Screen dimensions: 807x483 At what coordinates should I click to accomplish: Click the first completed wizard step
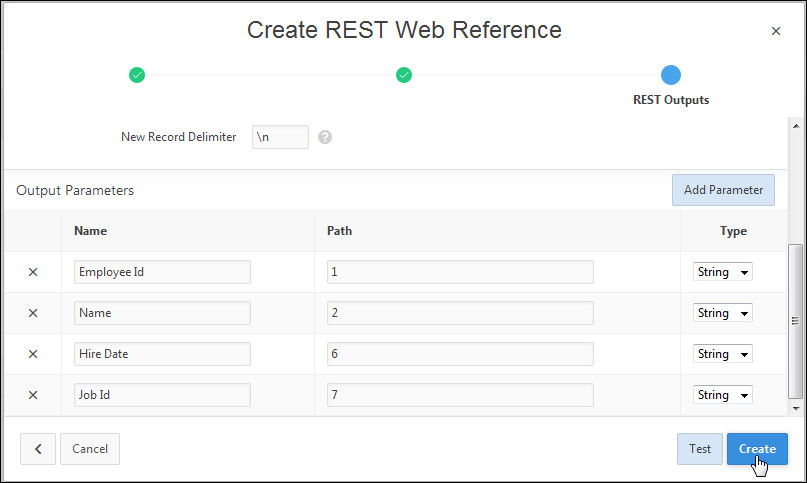click(137, 75)
